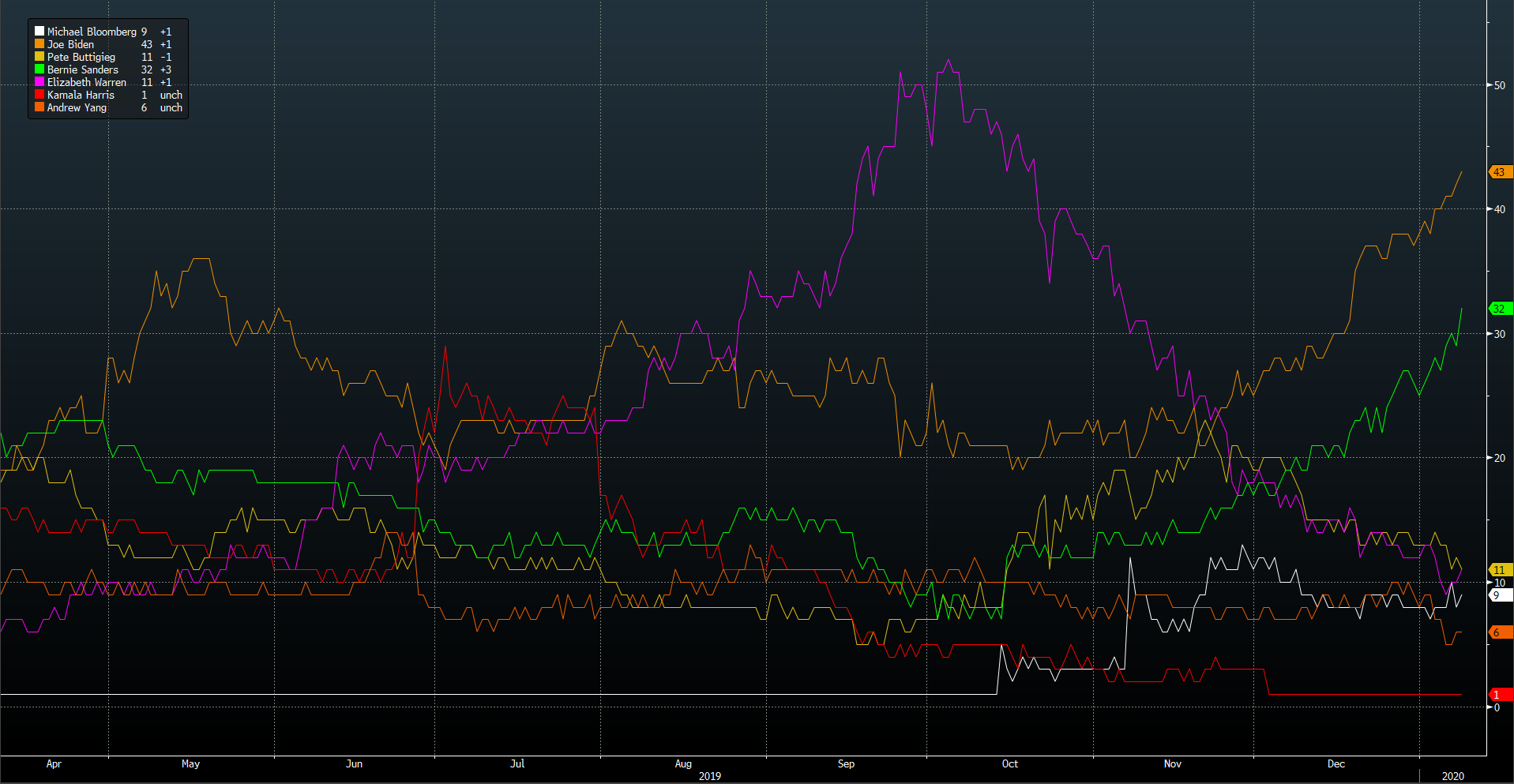This screenshot has width=1514, height=784.
Task: Click 'unch' in the Kamala Harris legend row
Action: [x=171, y=95]
